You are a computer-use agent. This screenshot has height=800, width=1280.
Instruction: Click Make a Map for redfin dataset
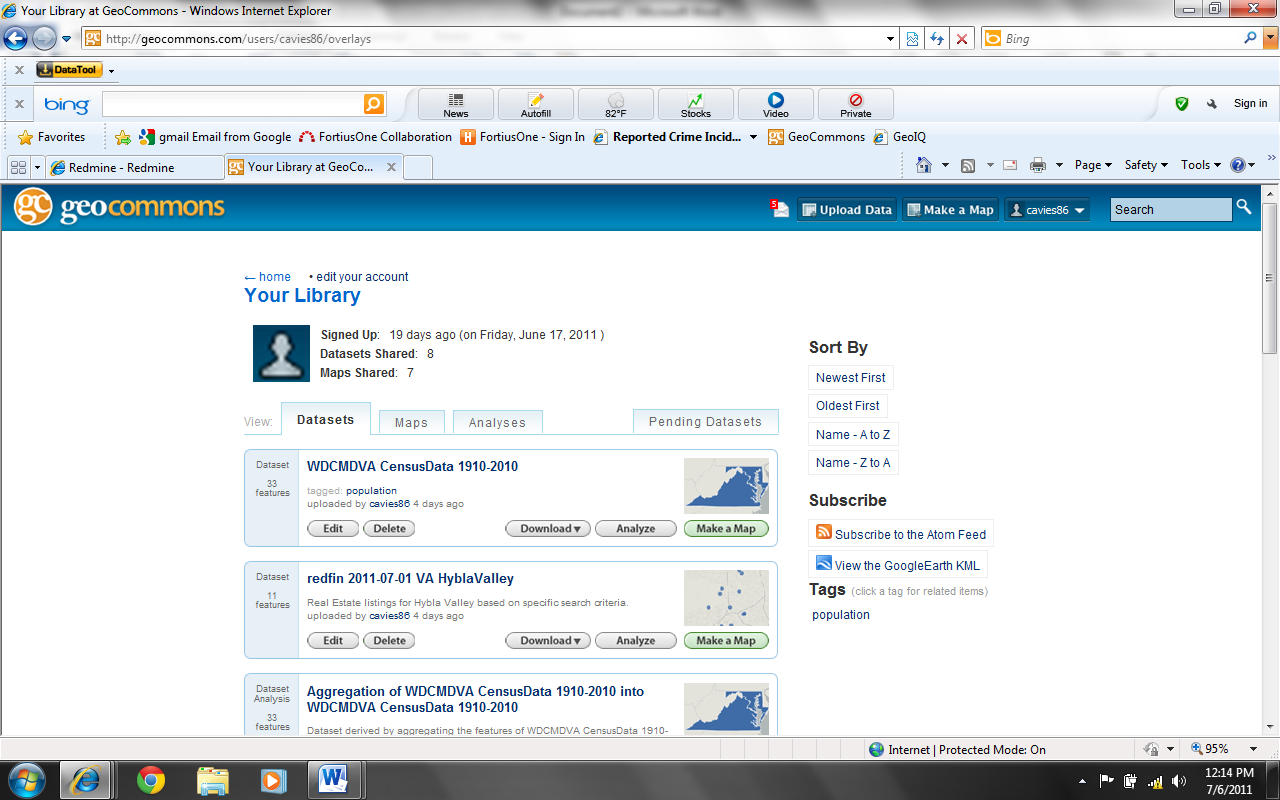[726, 641]
